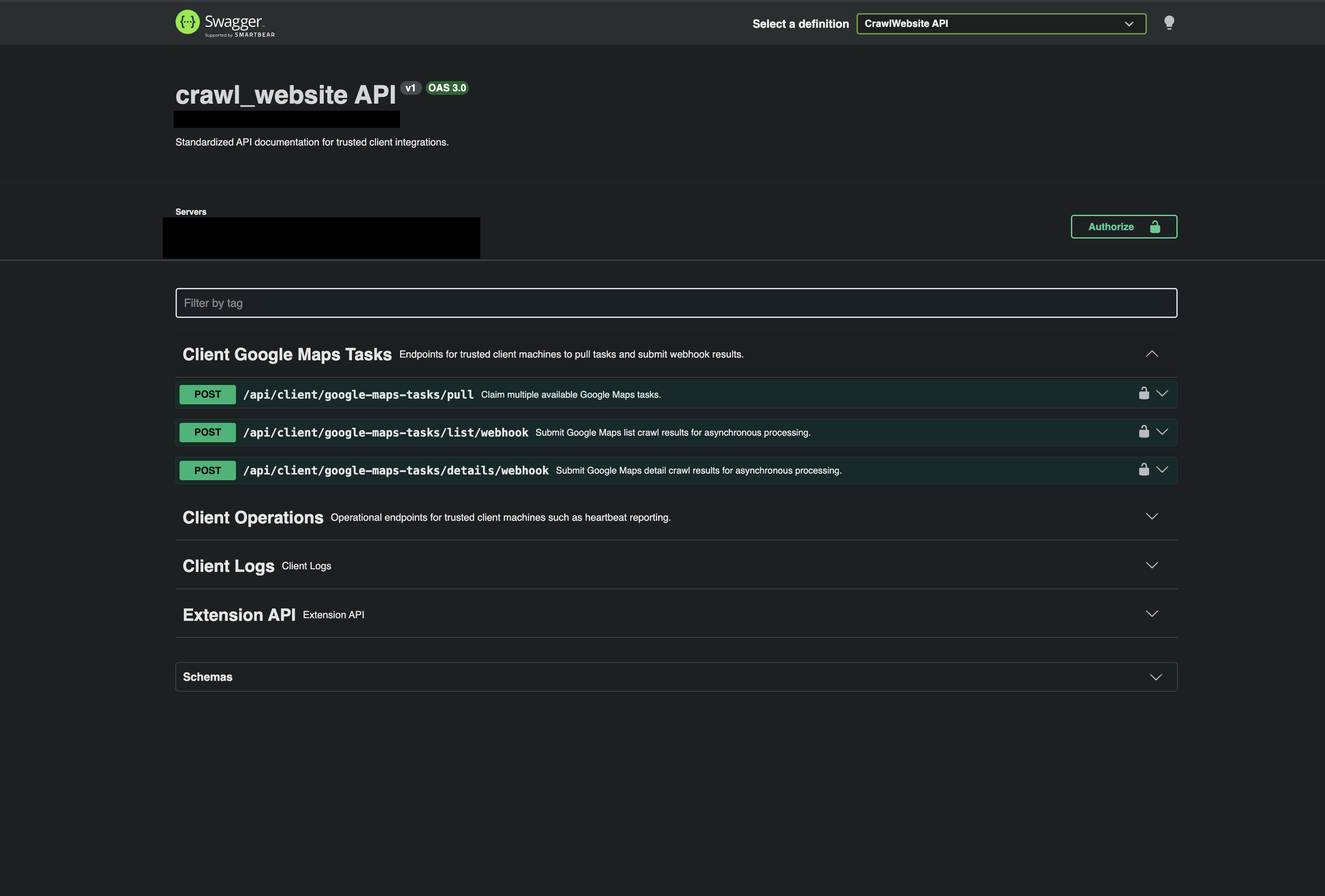Focus the Filter by tag field
This screenshot has height=896, width=1325.
(676, 303)
